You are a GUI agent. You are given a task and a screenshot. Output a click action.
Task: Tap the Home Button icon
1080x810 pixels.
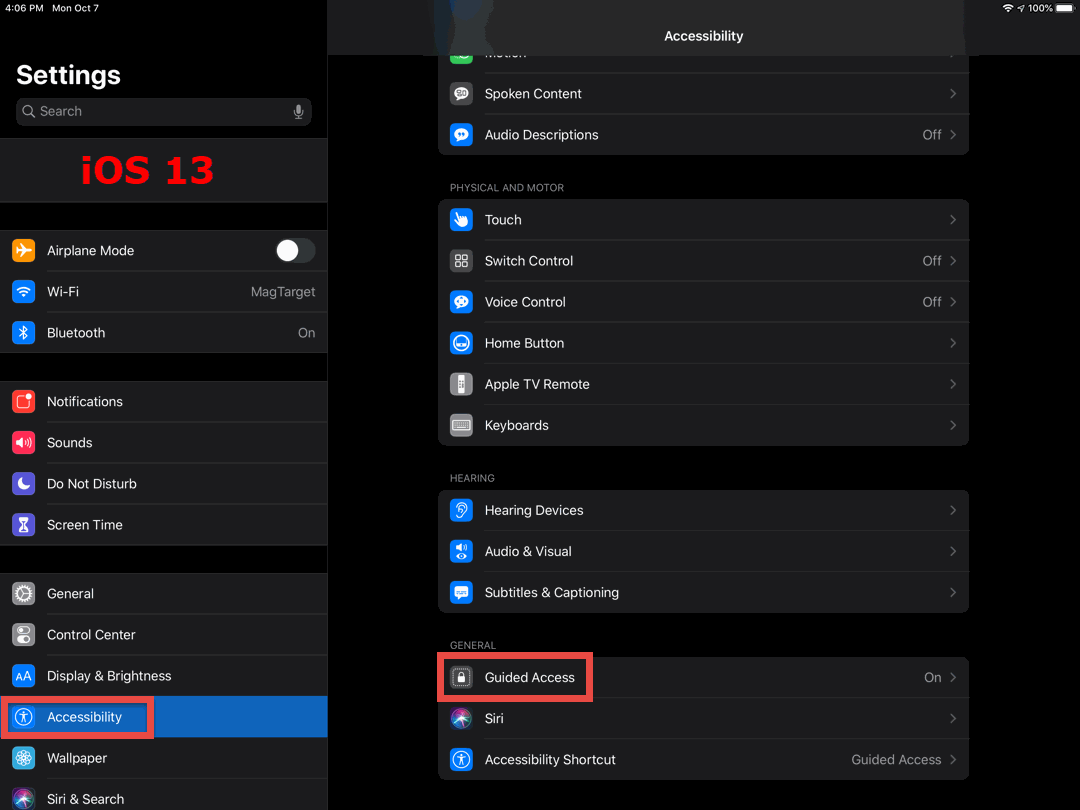pyautogui.click(x=461, y=343)
